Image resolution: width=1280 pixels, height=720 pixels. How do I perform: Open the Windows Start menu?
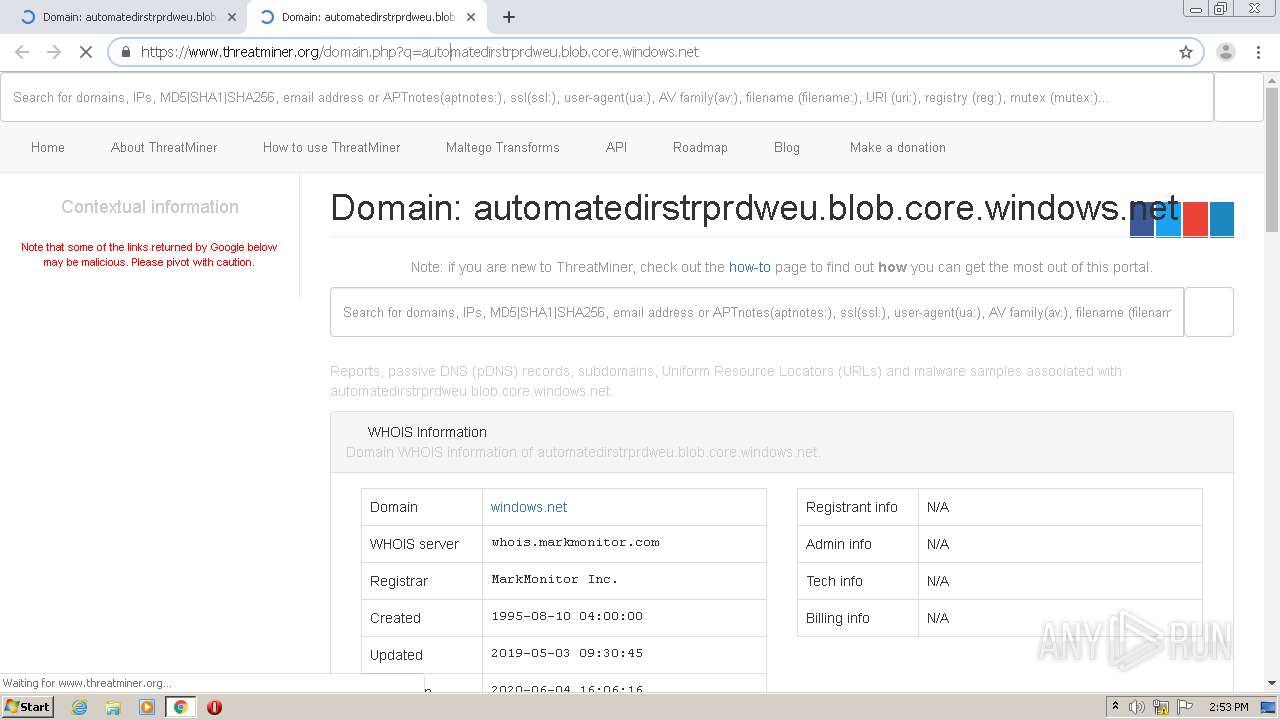(27, 707)
